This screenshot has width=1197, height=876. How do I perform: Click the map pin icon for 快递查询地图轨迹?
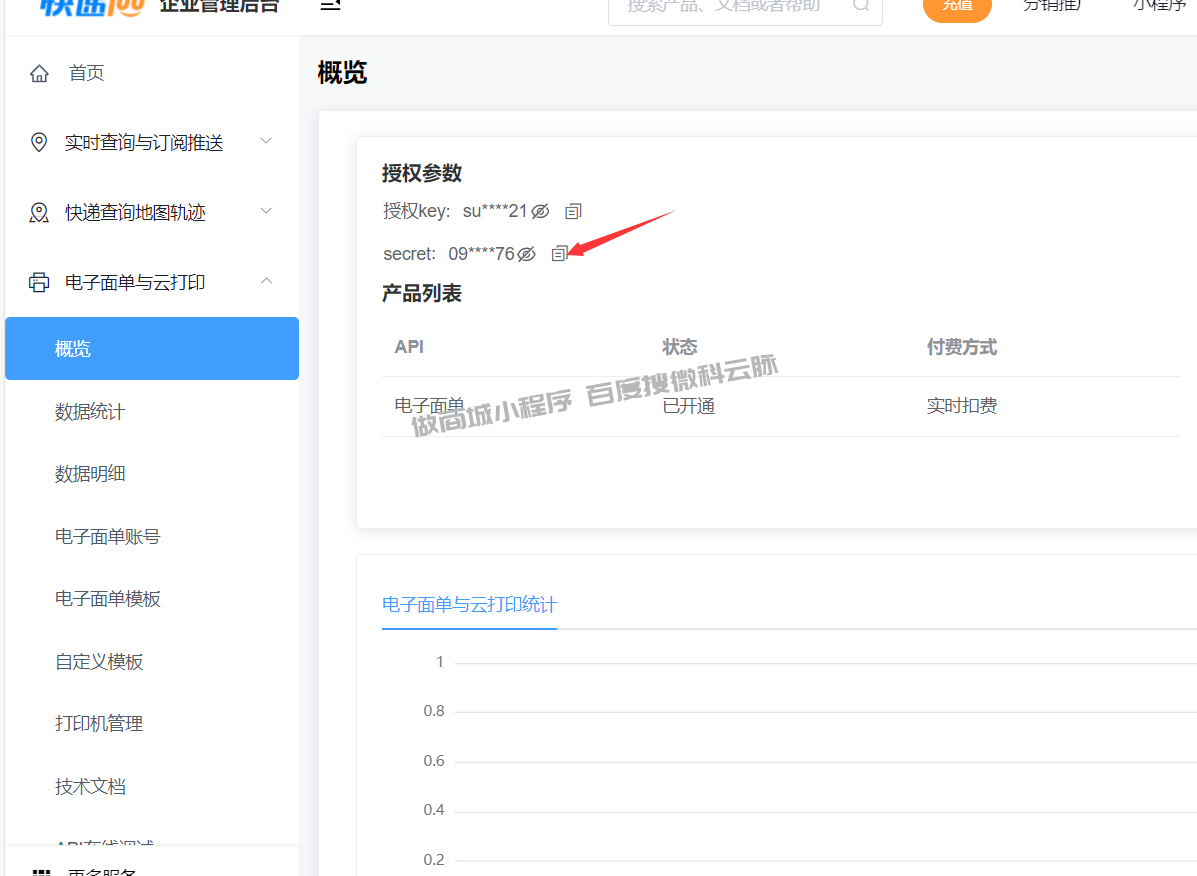[39, 212]
